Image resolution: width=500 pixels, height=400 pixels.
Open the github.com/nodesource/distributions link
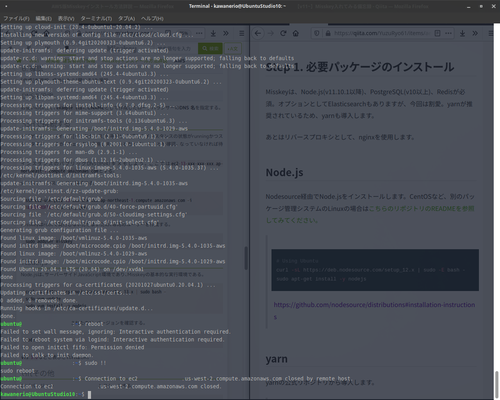374,310
